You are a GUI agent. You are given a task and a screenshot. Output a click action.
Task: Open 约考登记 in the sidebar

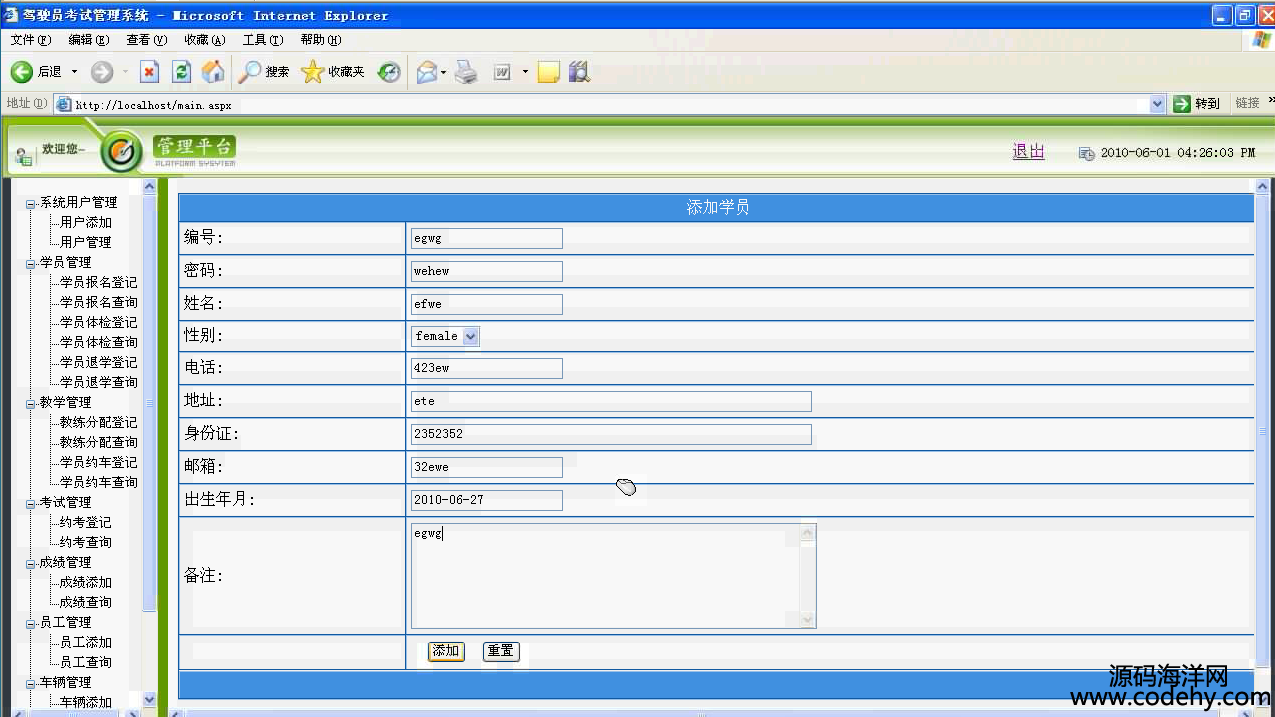tap(86, 522)
